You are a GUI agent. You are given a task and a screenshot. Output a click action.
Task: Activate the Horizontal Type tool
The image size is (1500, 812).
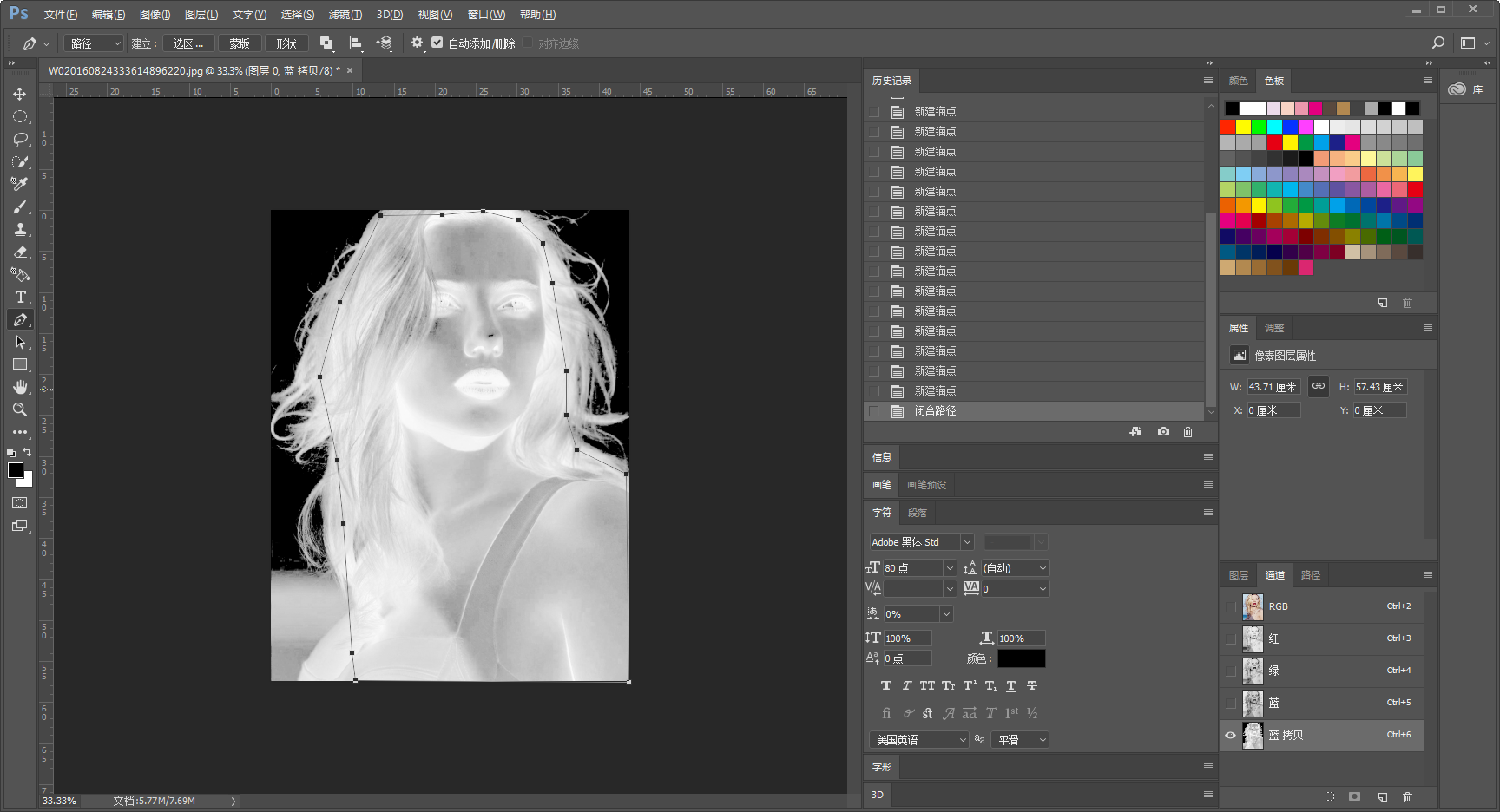click(x=20, y=297)
